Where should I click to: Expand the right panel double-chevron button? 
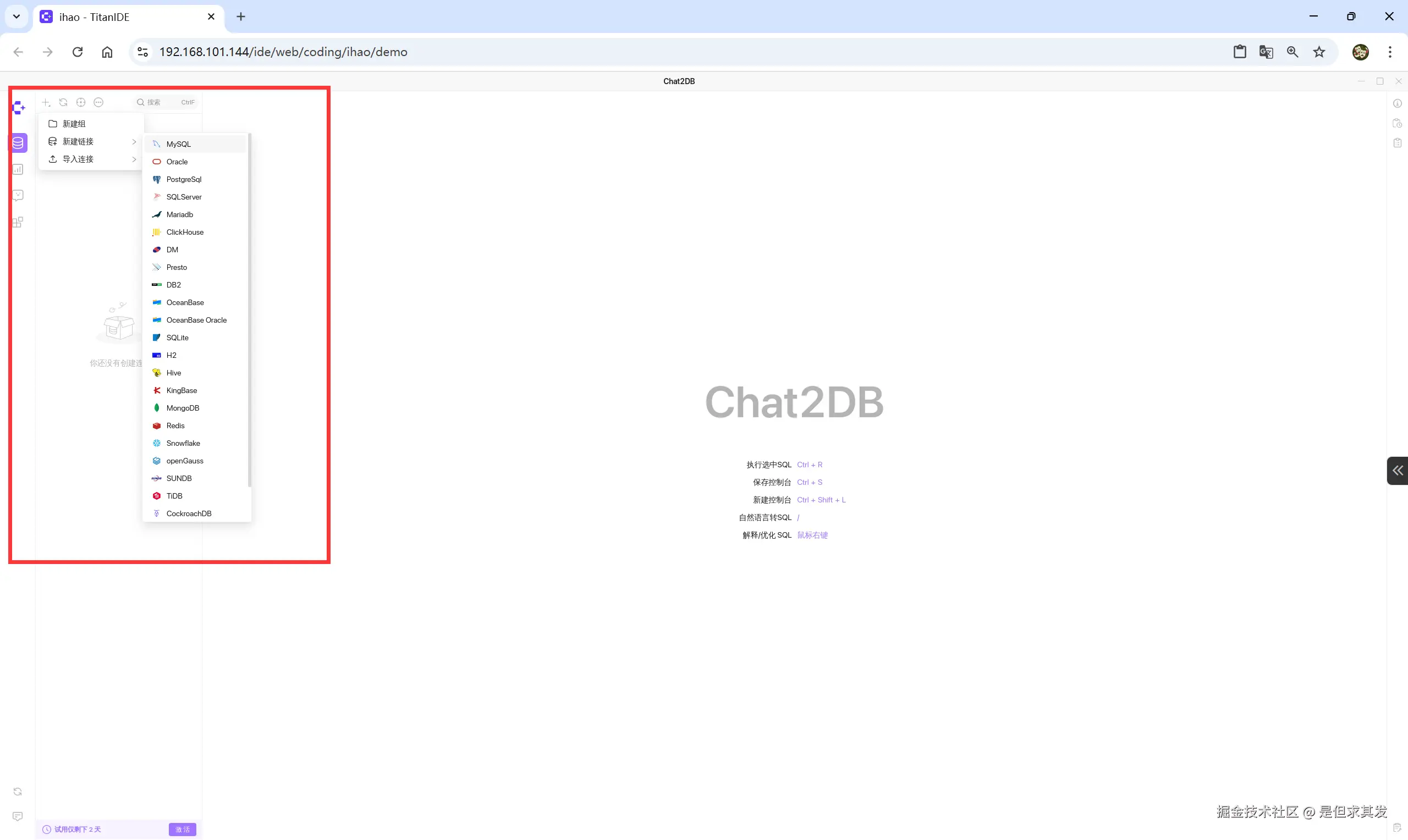(1396, 471)
